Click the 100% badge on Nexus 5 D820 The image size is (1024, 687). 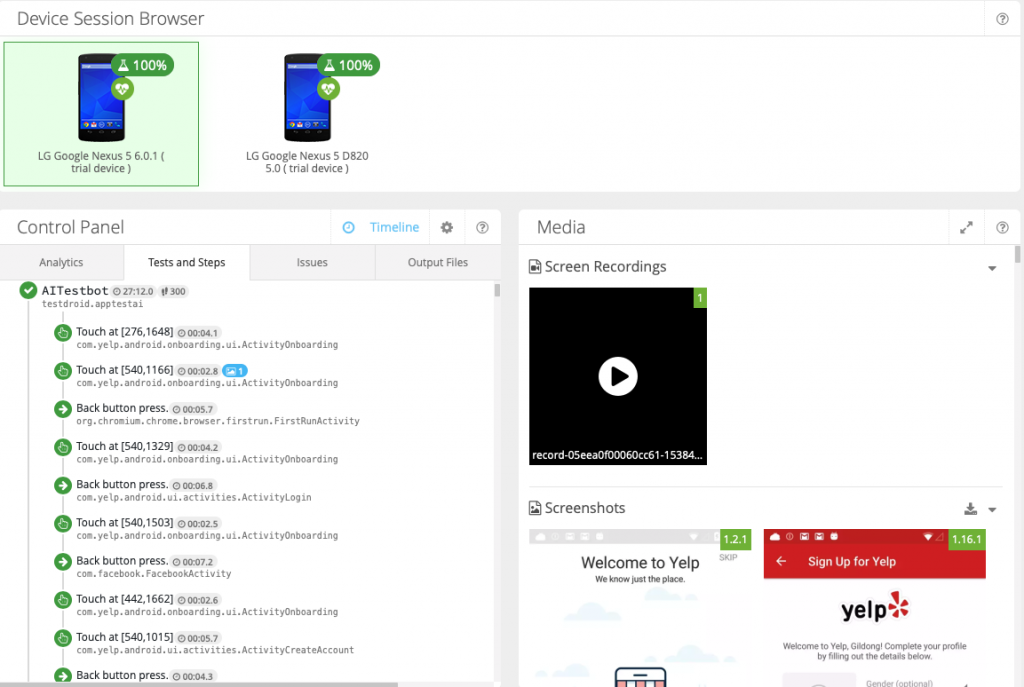pos(348,65)
